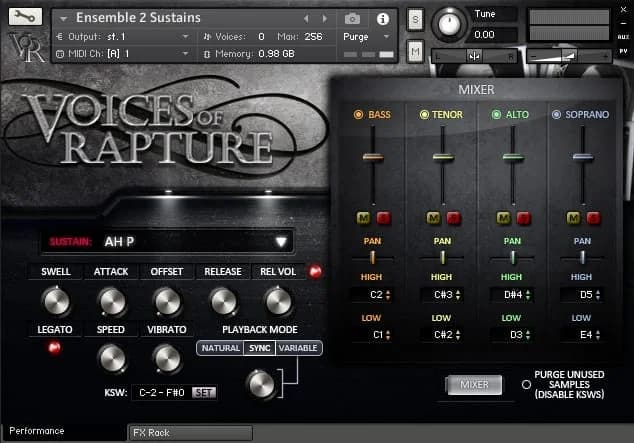
Task: Click the camera snapshot icon
Action: click(x=352, y=19)
